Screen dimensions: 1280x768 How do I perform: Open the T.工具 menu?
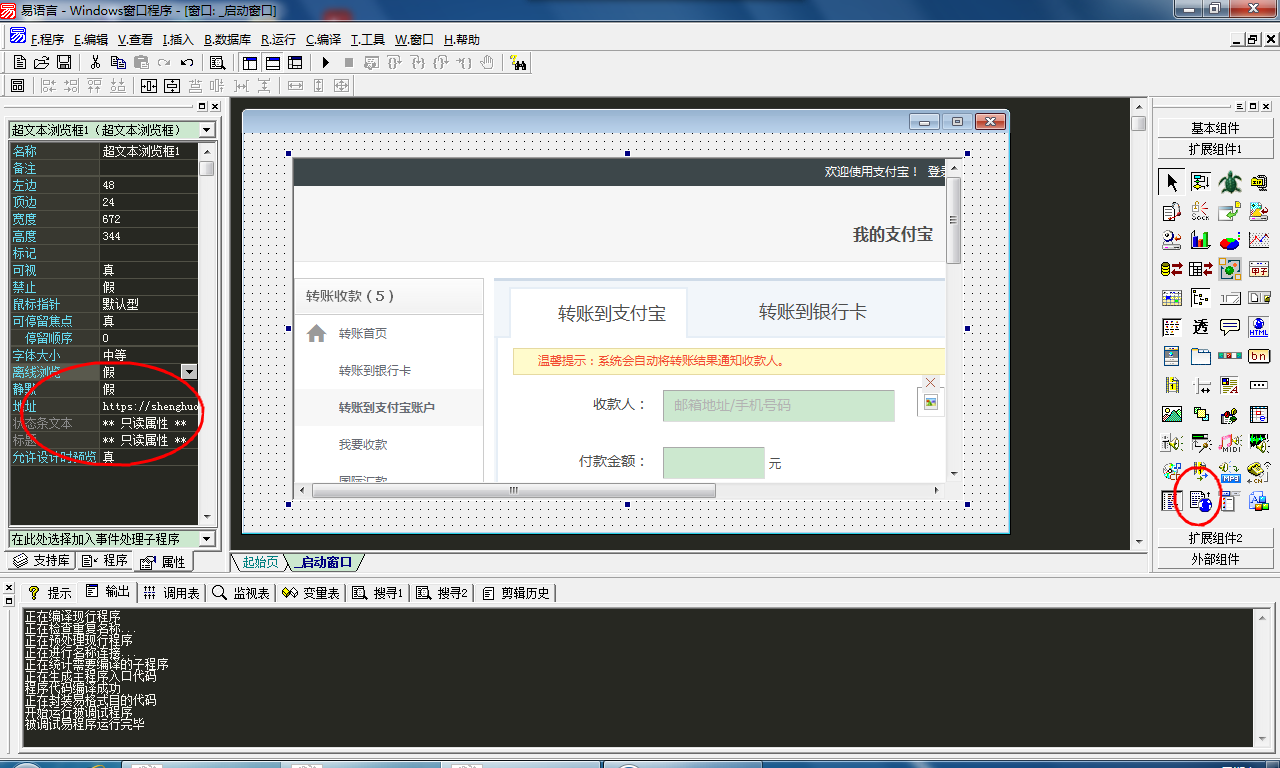[367, 40]
